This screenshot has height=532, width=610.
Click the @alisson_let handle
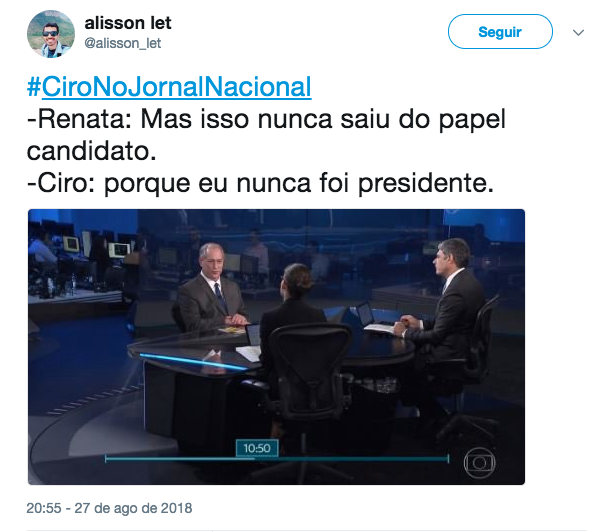(x=123, y=43)
